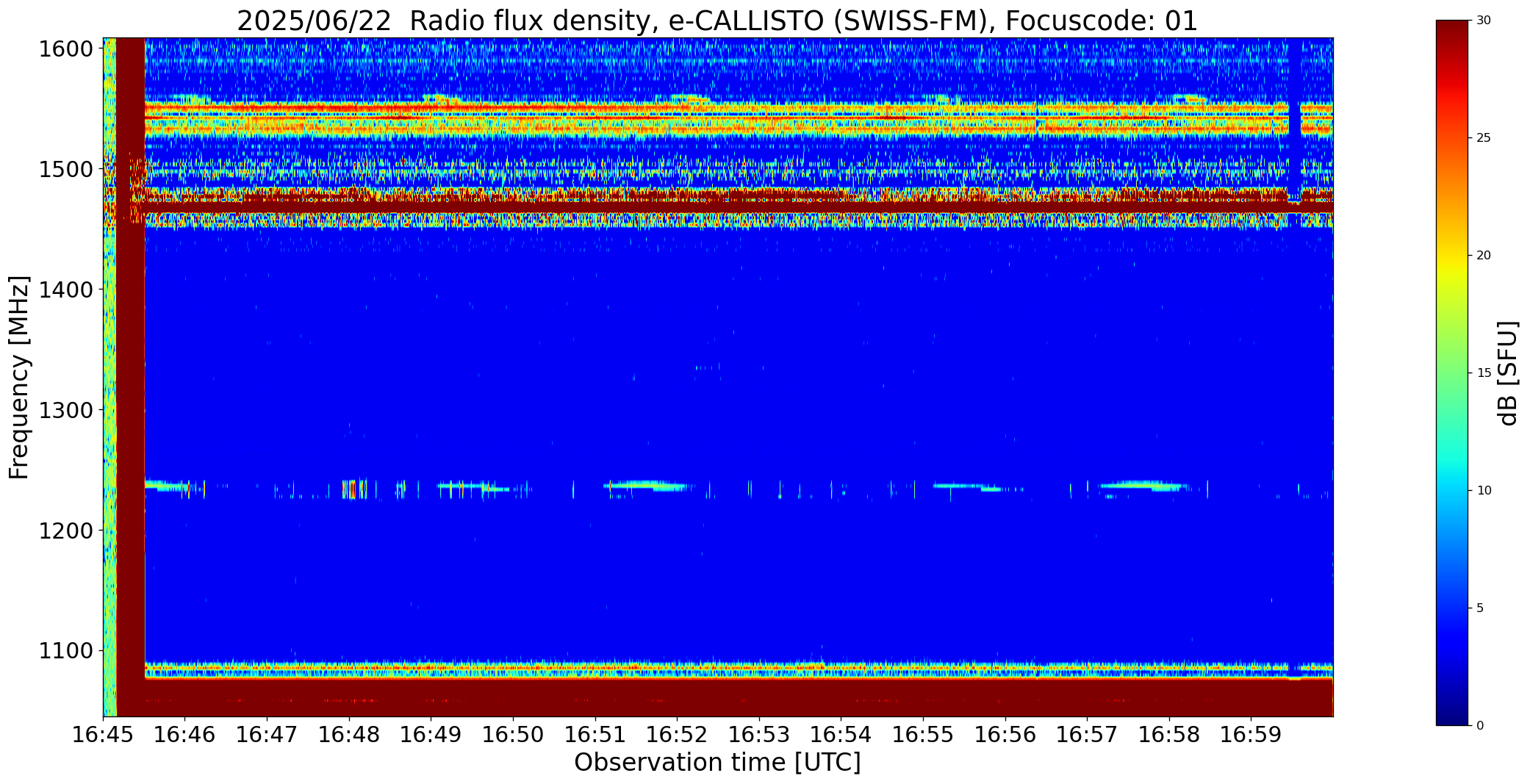Click the colorbar tick label 20
This screenshot has width=1530, height=784.
tap(1484, 256)
